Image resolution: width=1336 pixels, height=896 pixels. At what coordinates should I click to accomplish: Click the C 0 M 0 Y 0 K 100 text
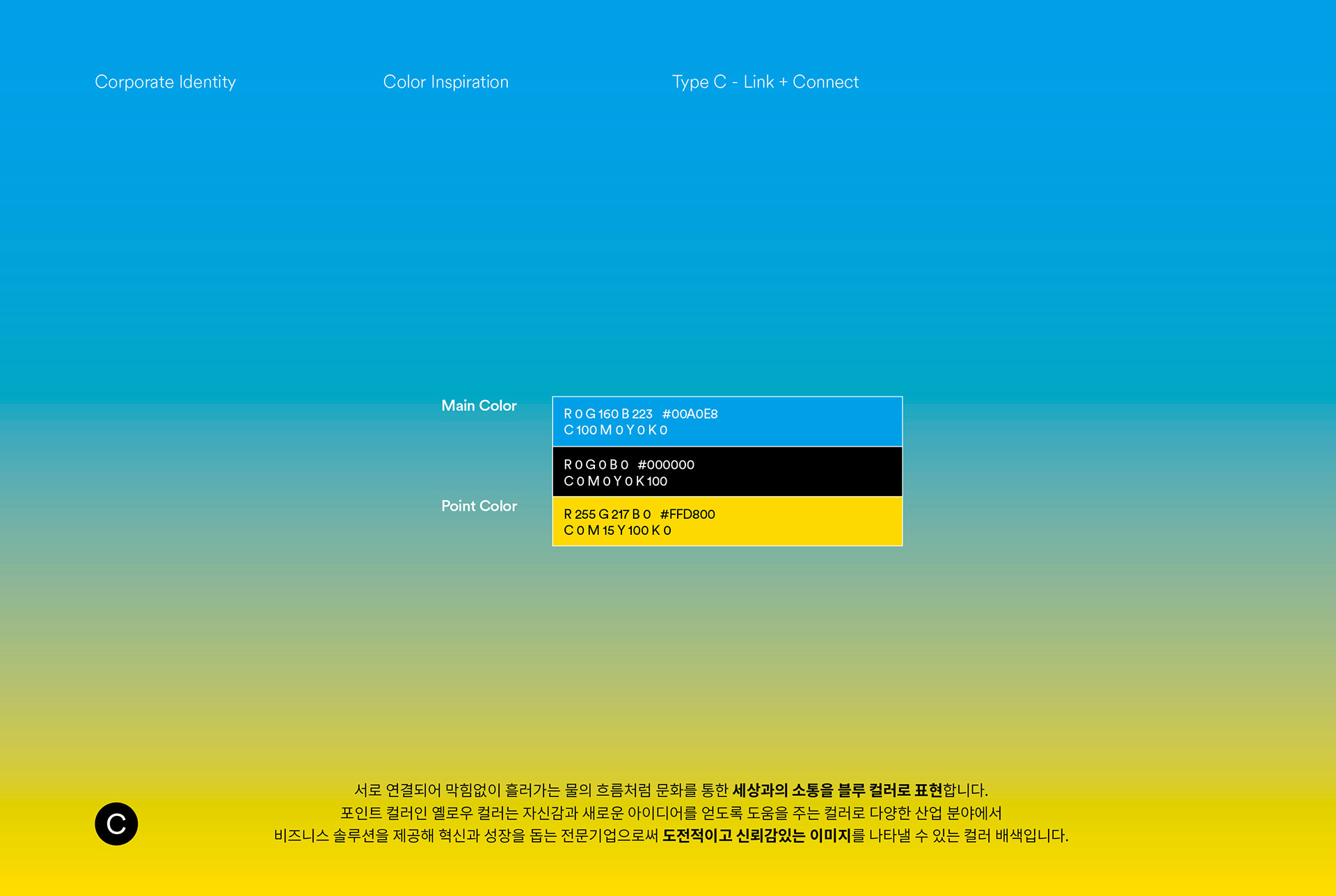(x=615, y=481)
